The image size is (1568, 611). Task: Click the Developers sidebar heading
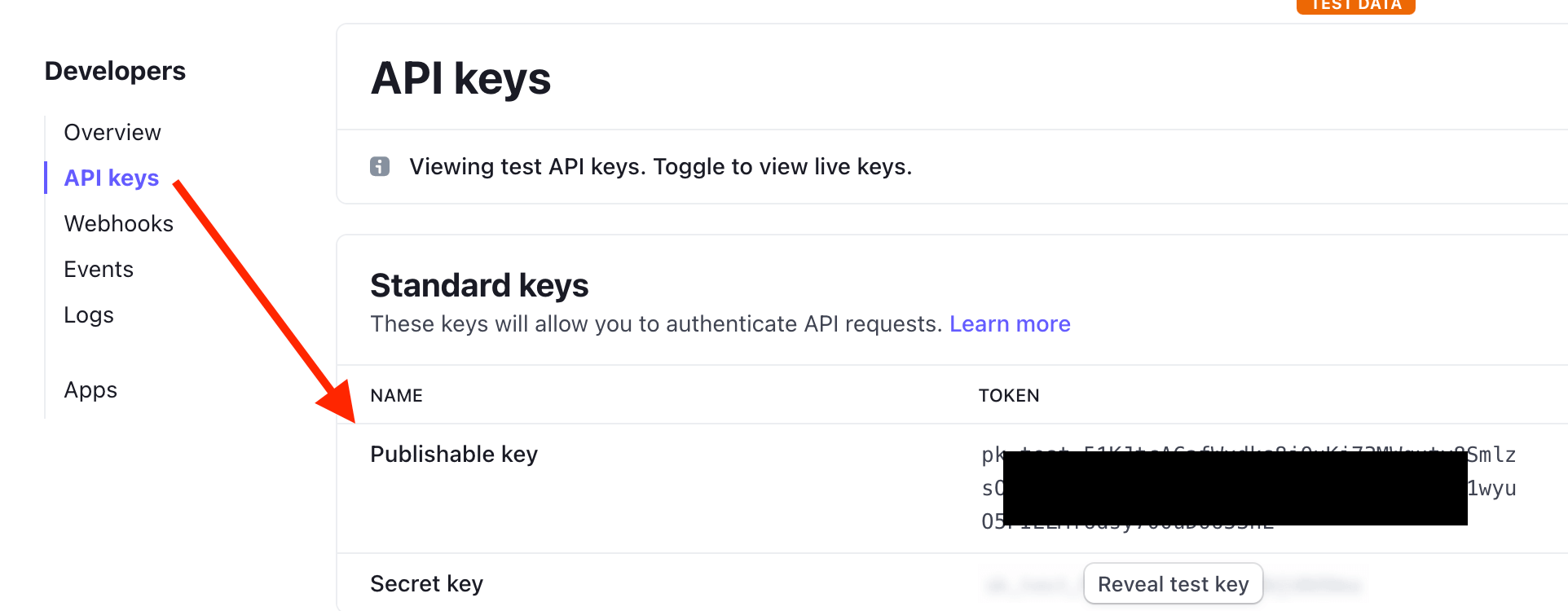point(115,71)
